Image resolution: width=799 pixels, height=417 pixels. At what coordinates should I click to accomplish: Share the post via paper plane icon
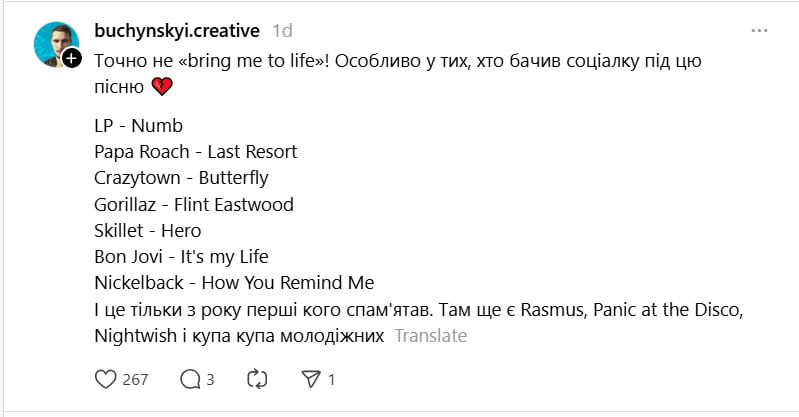point(311,379)
